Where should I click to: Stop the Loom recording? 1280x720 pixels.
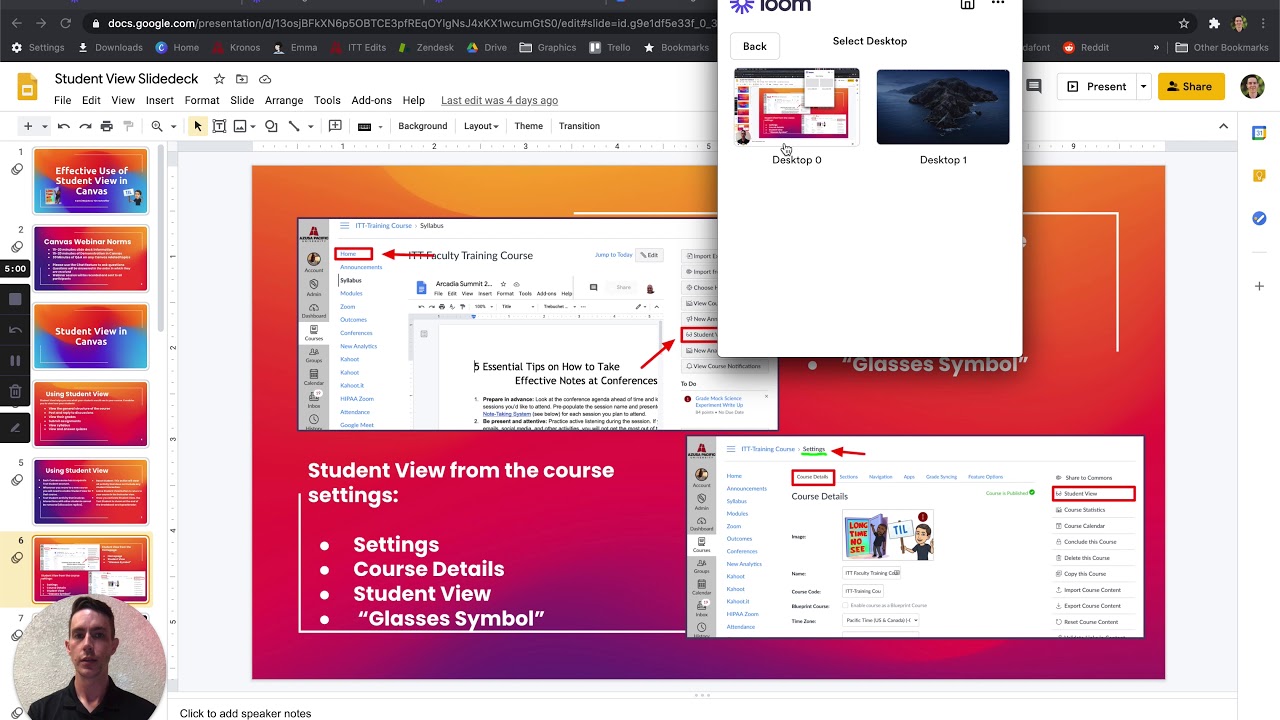point(15,299)
